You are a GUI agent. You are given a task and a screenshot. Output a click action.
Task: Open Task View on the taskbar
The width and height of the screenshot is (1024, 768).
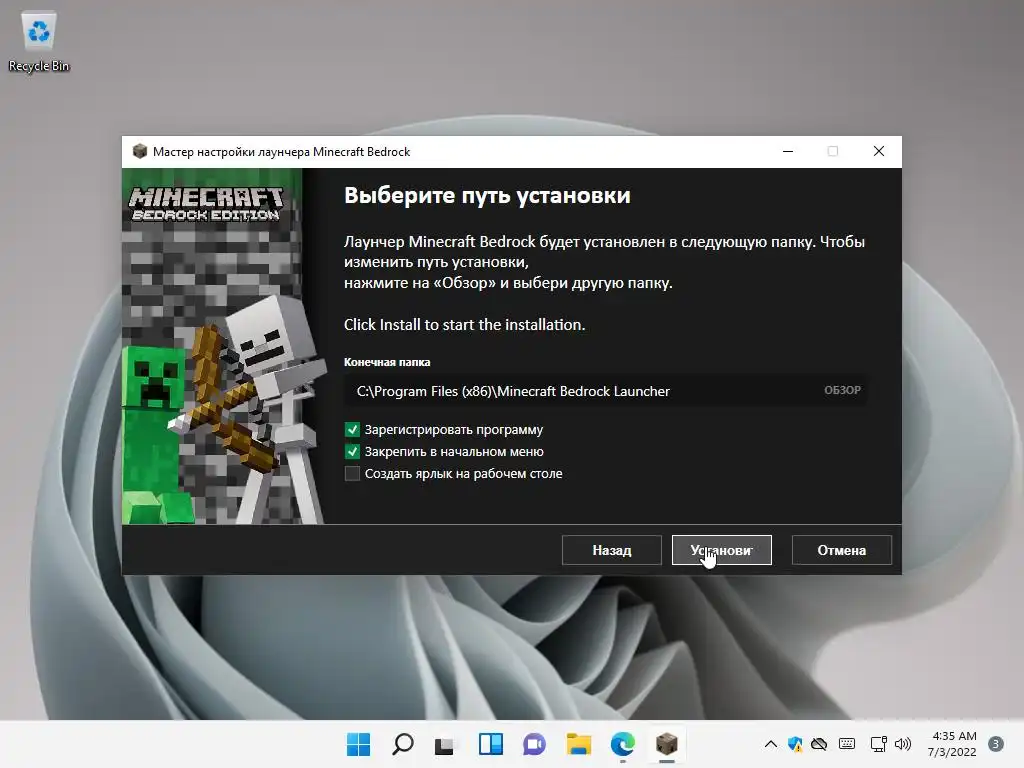click(x=445, y=744)
